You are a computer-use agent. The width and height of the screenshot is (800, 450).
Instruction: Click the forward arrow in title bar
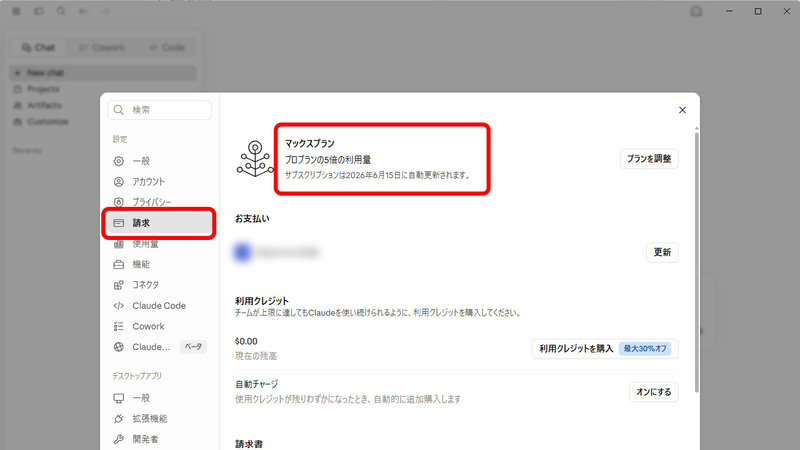click(x=106, y=11)
